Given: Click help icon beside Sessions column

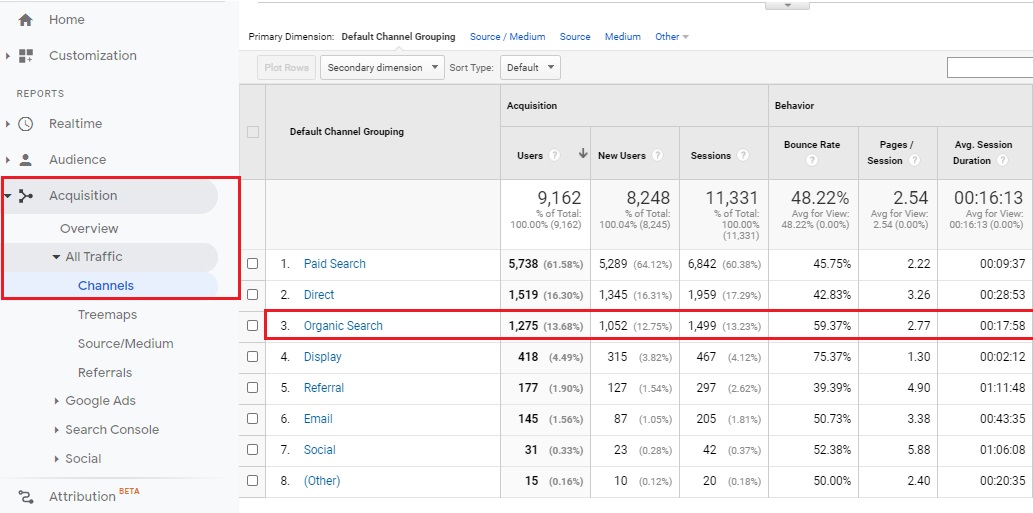Looking at the screenshot, I should click(742, 156).
